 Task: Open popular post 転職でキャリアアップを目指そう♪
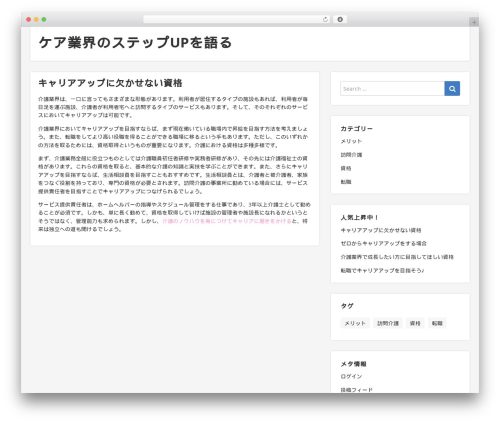pyautogui.click(x=382, y=270)
